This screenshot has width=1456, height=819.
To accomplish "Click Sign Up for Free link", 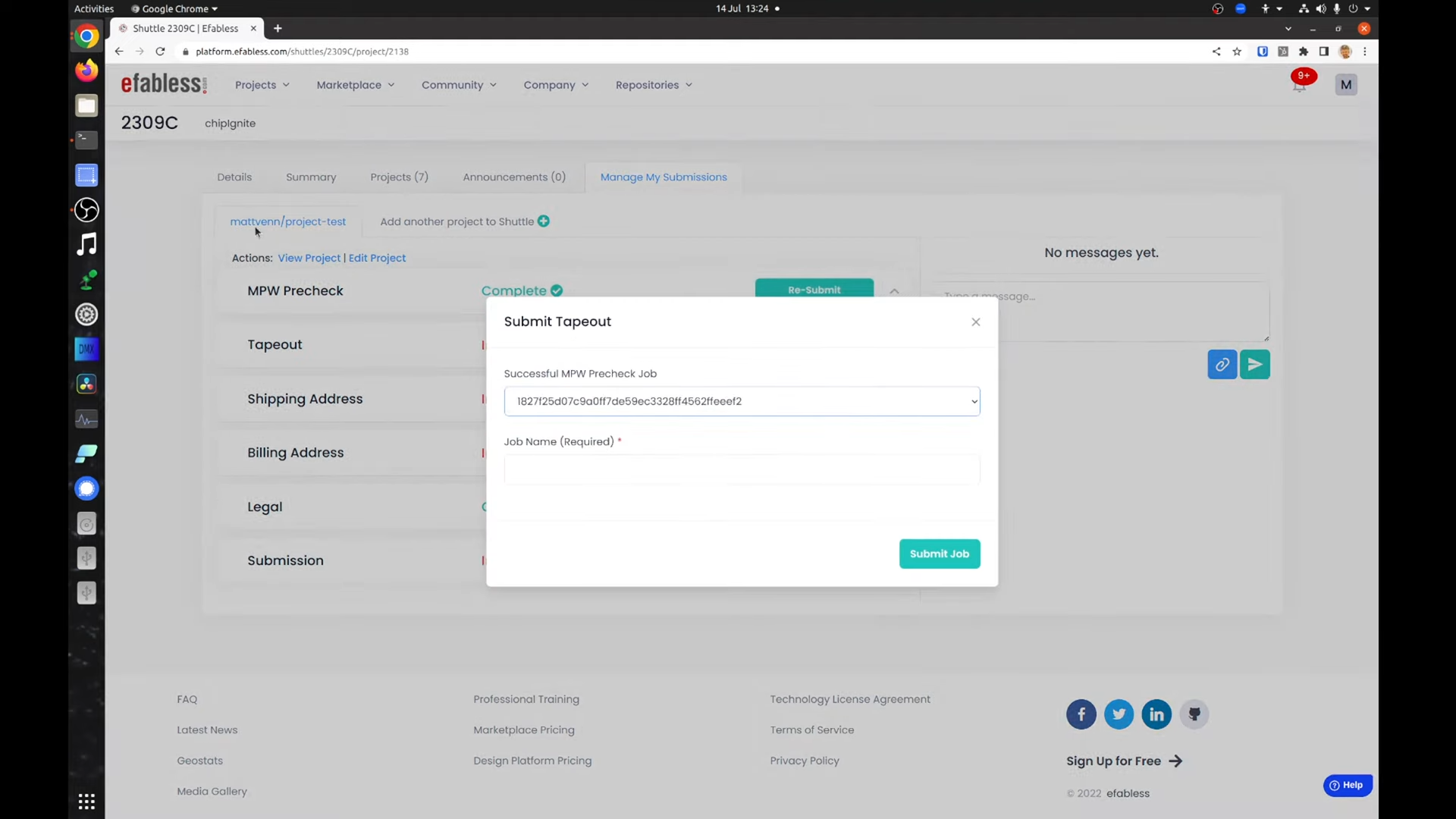I will pyautogui.click(x=1124, y=761).
